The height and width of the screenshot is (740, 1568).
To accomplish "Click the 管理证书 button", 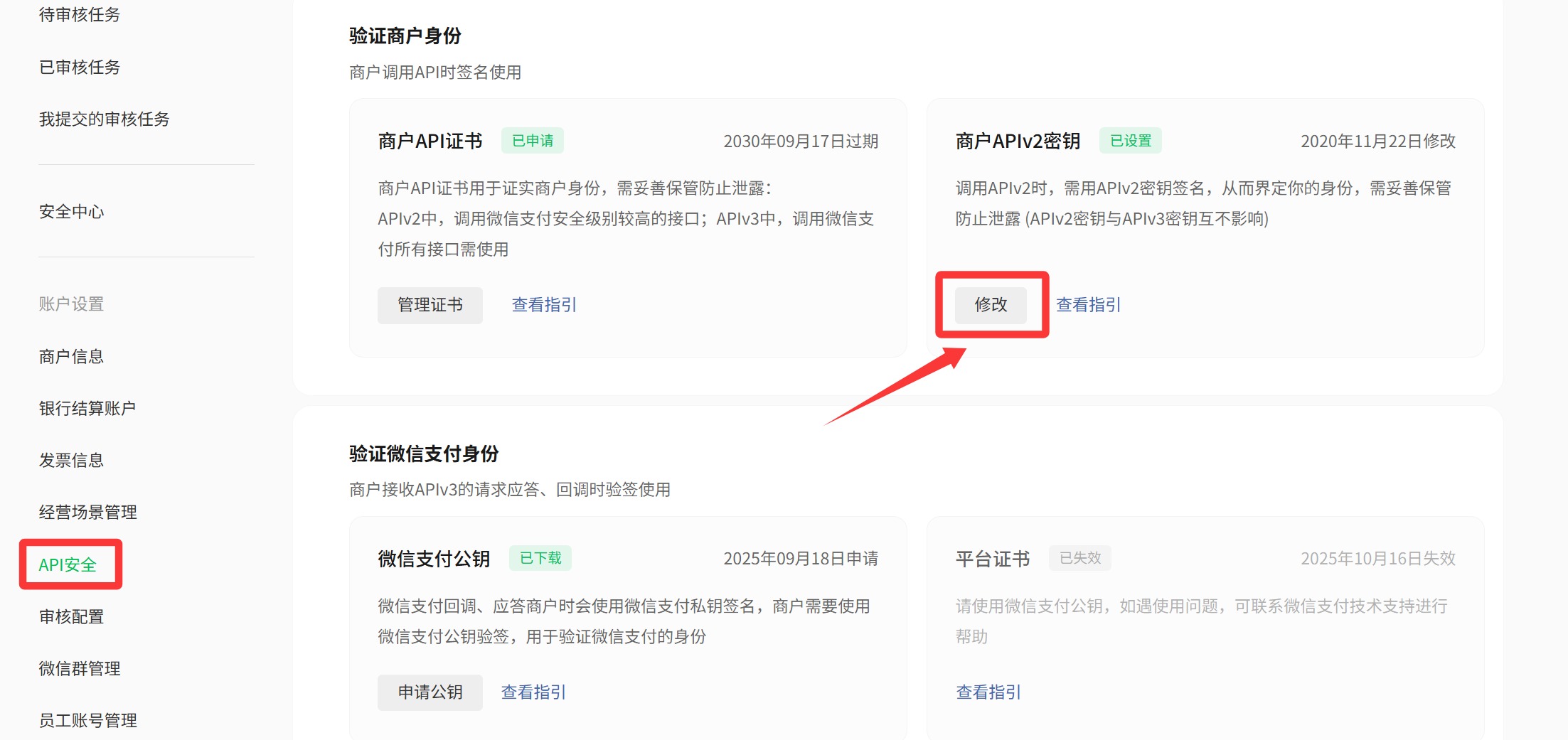I will 430,305.
